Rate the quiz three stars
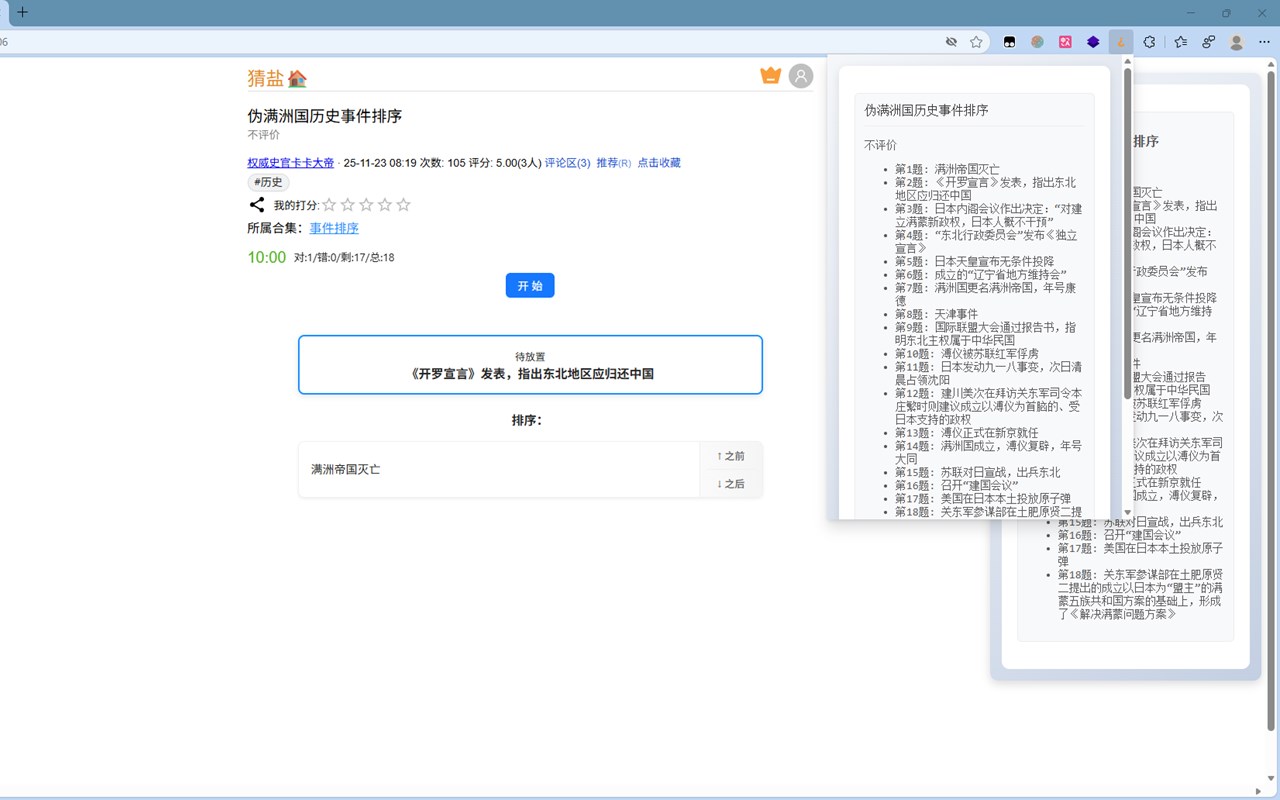 click(x=366, y=205)
